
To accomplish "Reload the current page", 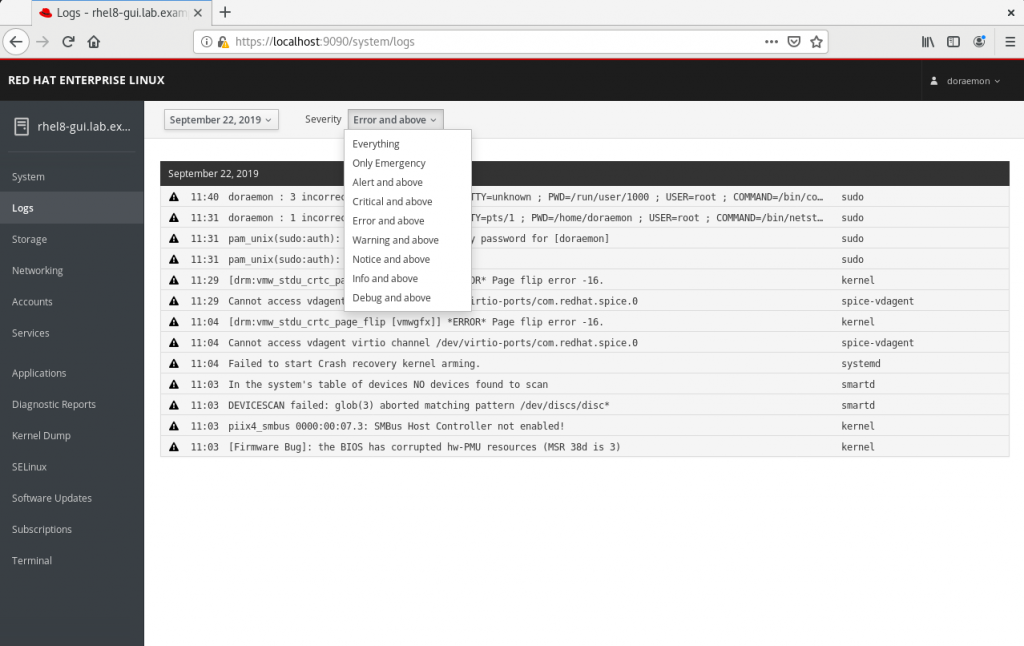I will coord(68,42).
